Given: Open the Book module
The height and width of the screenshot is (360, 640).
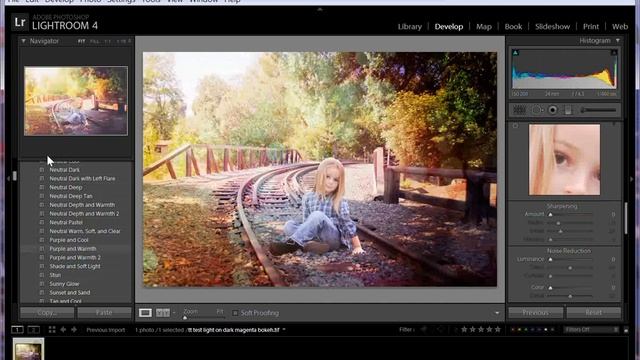Looking at the screenshot, I should 513,27.
